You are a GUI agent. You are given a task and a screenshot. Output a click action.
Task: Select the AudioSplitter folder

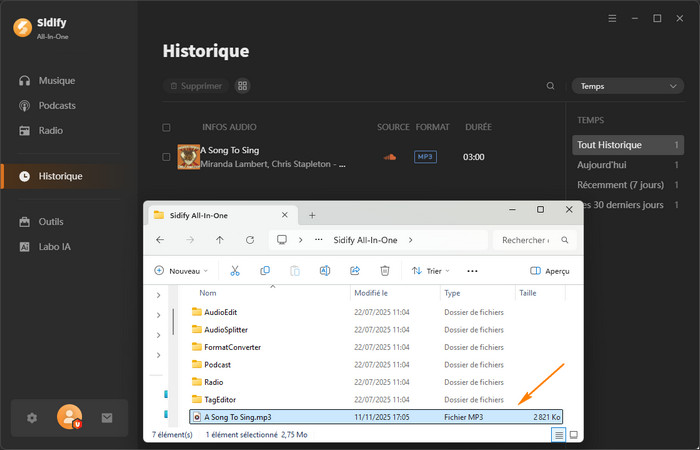click(376, 330)
